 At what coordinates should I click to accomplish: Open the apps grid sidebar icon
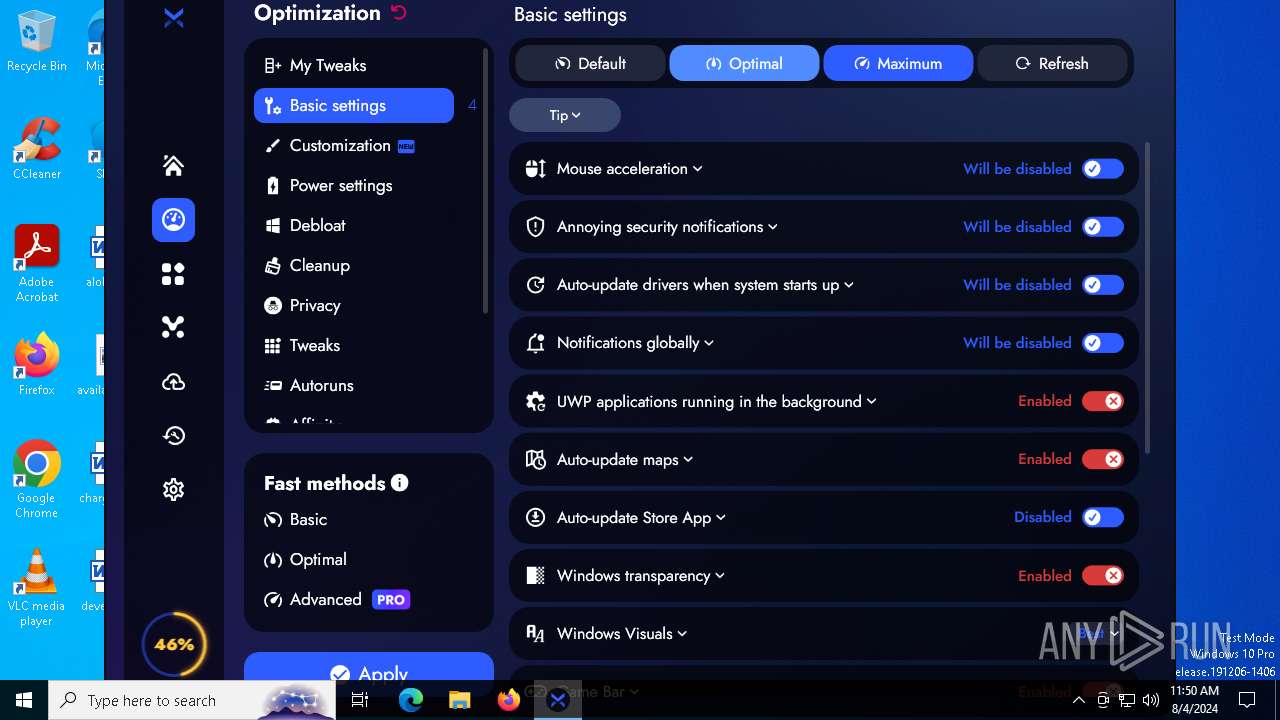[173, 274]
